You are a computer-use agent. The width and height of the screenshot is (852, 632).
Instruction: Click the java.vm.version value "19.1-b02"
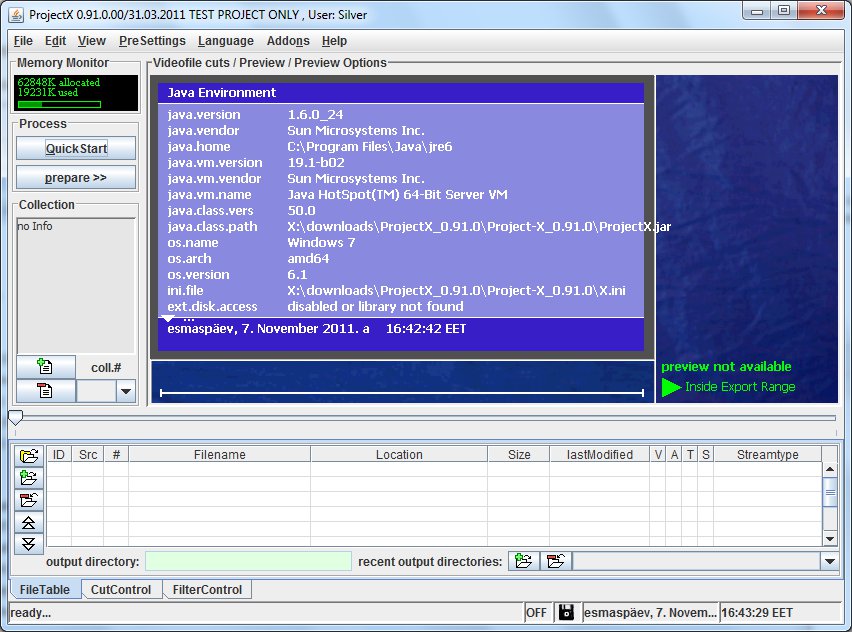coord(316,162)
